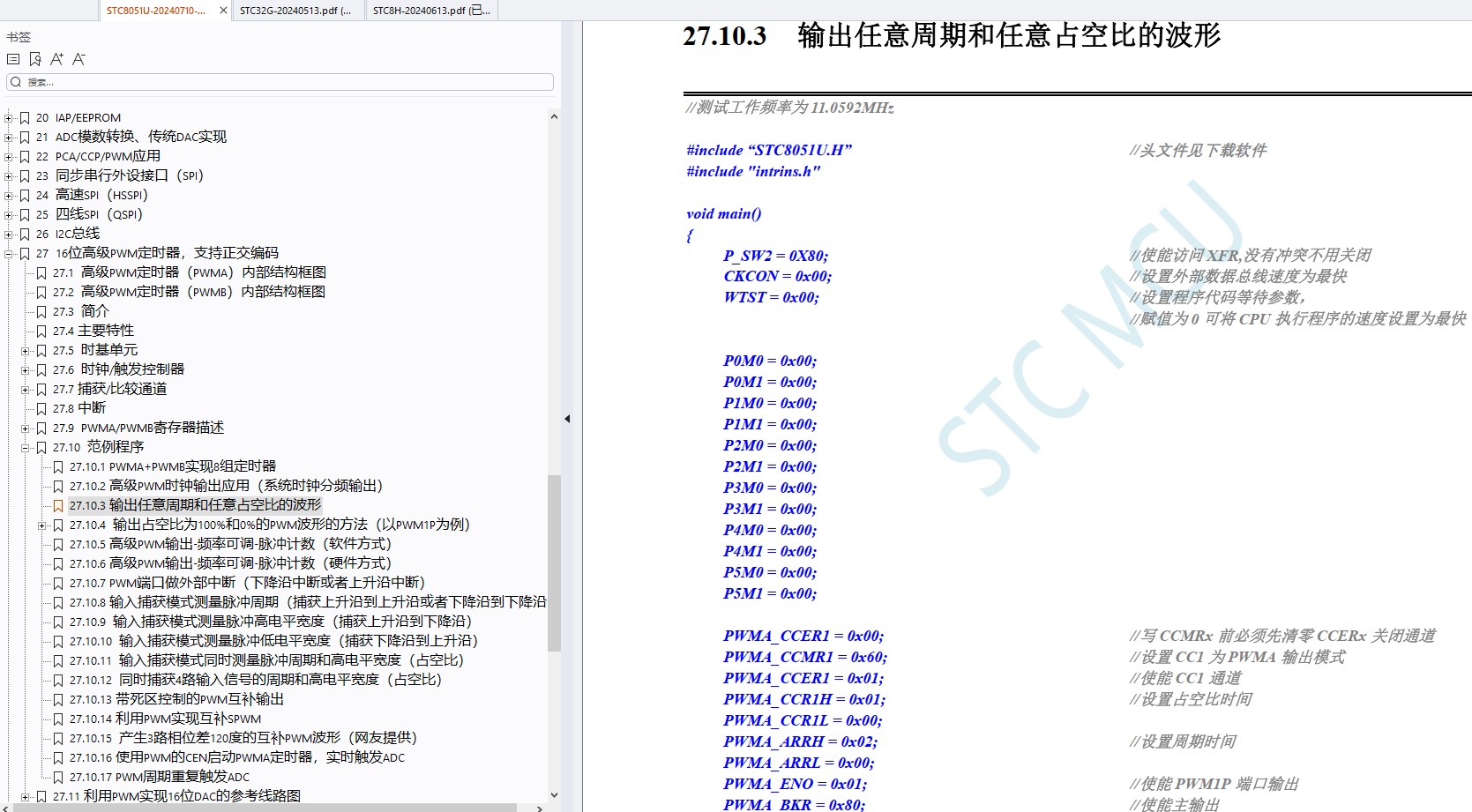Click bookmark icon beside 27.10.5 高级PWM输出
Image resolution: width=1472 pixels, height=812 pixels.
(x=58, y=545)
